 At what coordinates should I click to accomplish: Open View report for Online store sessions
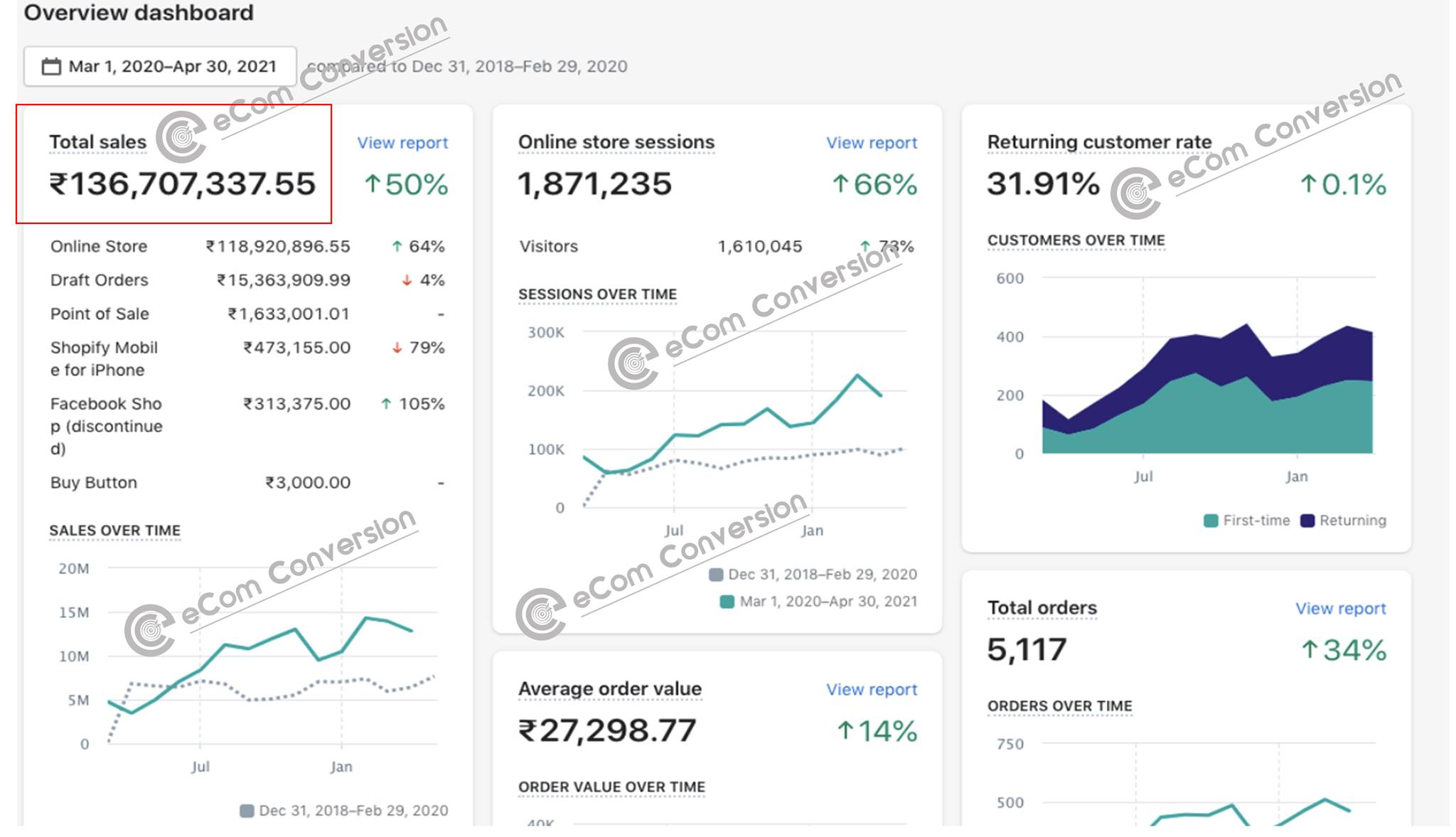click(872, 143)
